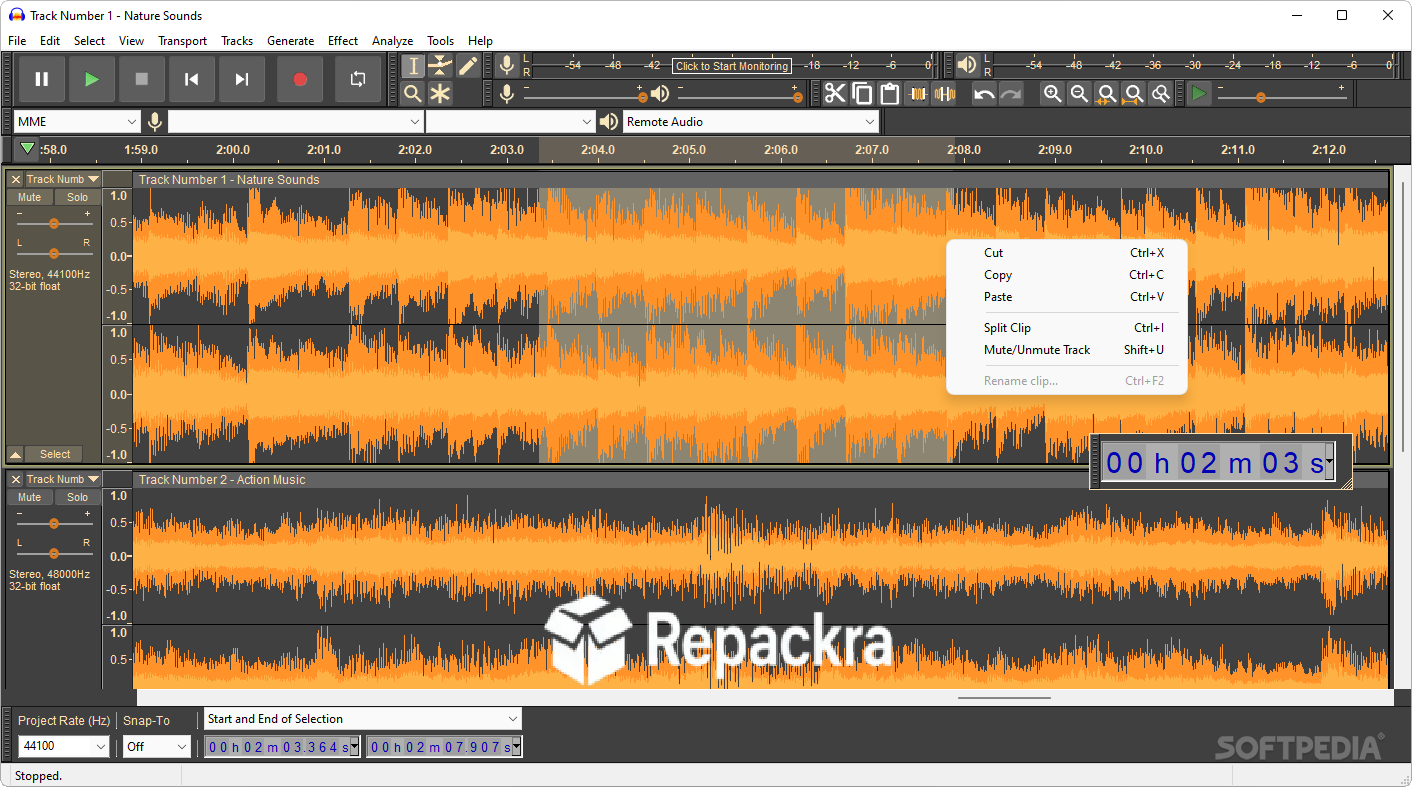Click the Redo arrow icon

[x=1012, y=94]
